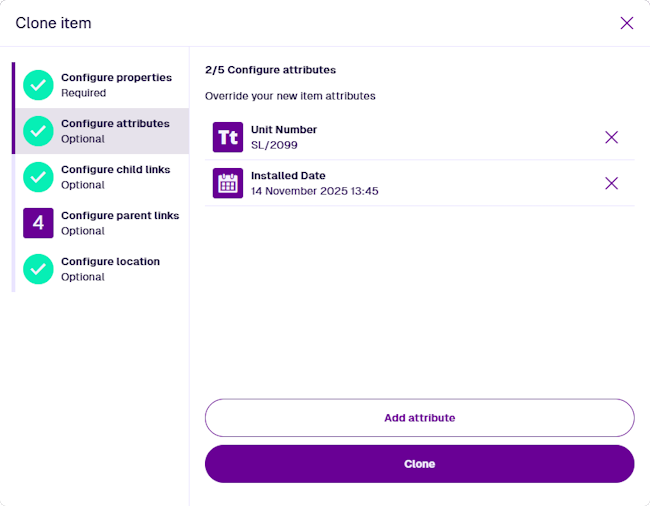650x506 pixels.
Task: Remove the Installed Date attribute
Action: [612, 183]
